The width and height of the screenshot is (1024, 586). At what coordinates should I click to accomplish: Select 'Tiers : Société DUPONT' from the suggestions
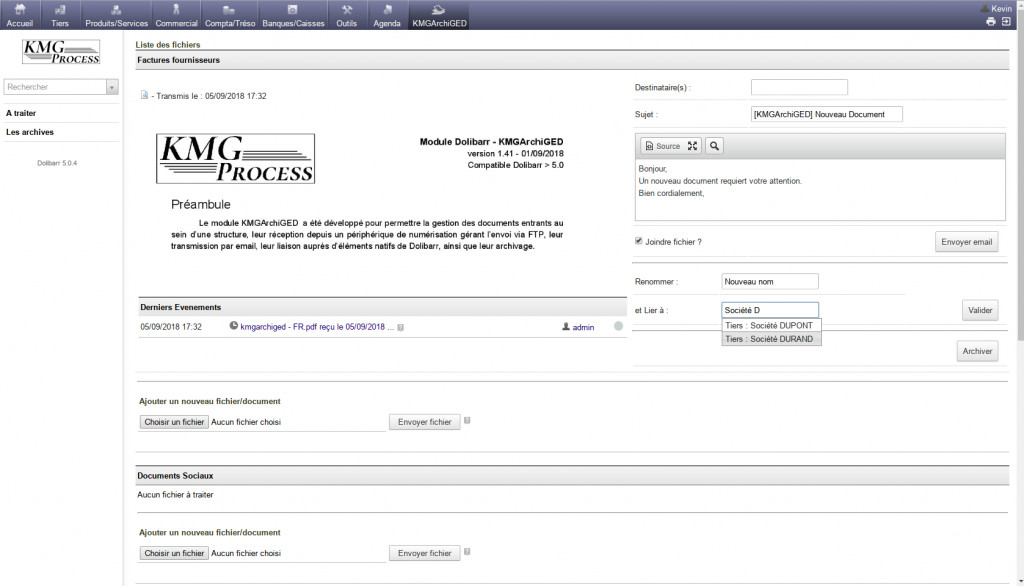point(770,326)
